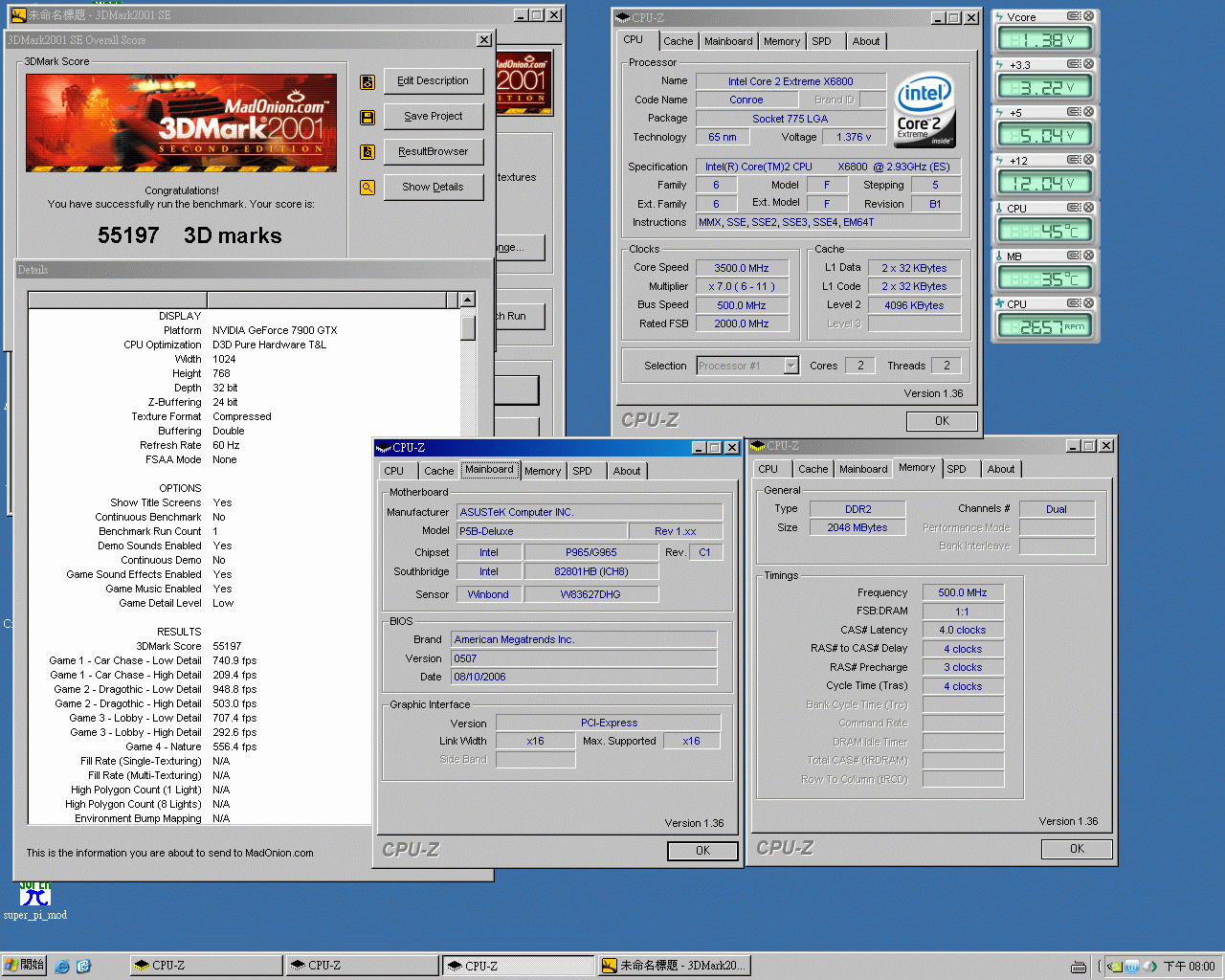Open settings icon on the +3.3 gadget

point(1074,64)
